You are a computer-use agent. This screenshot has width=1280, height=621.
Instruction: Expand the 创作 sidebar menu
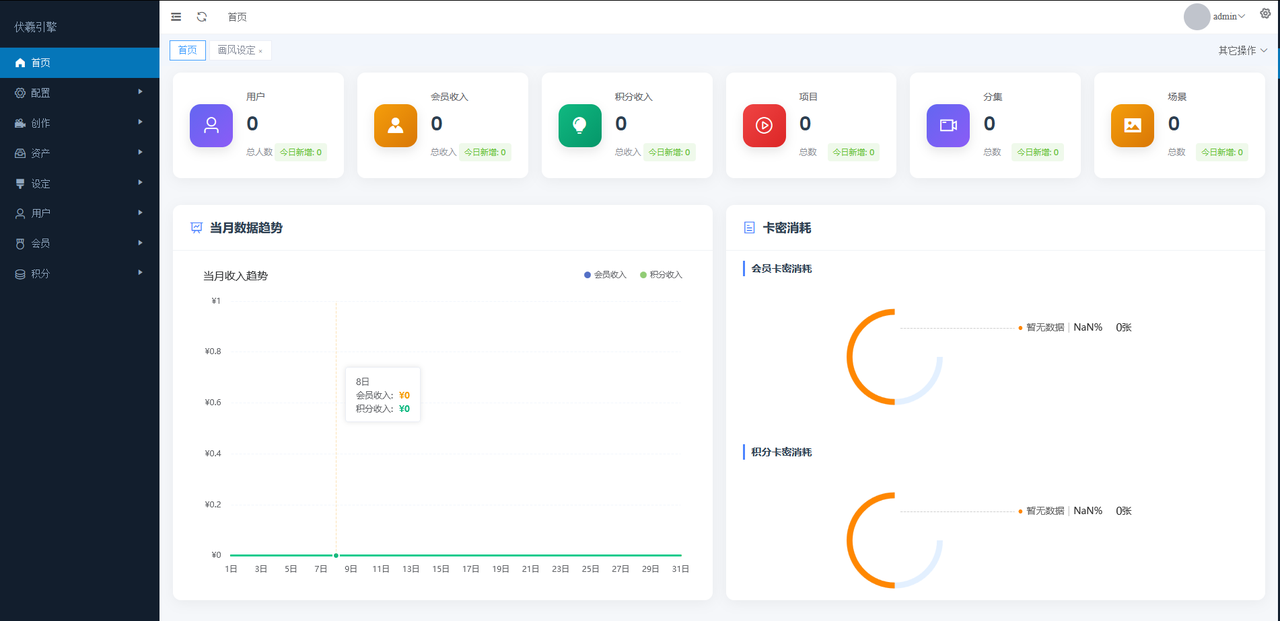(79, 123)
